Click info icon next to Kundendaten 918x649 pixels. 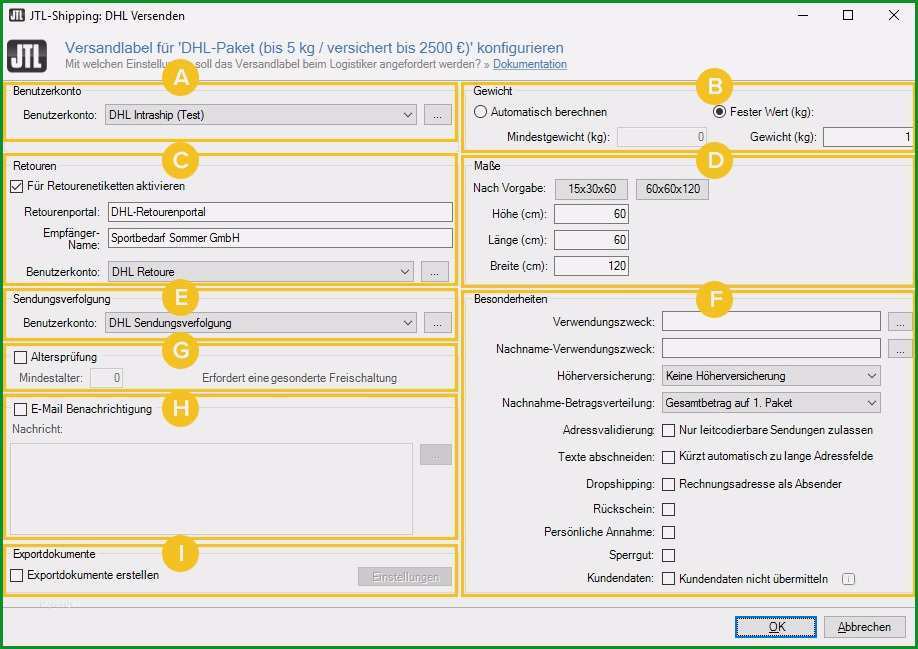848,579
